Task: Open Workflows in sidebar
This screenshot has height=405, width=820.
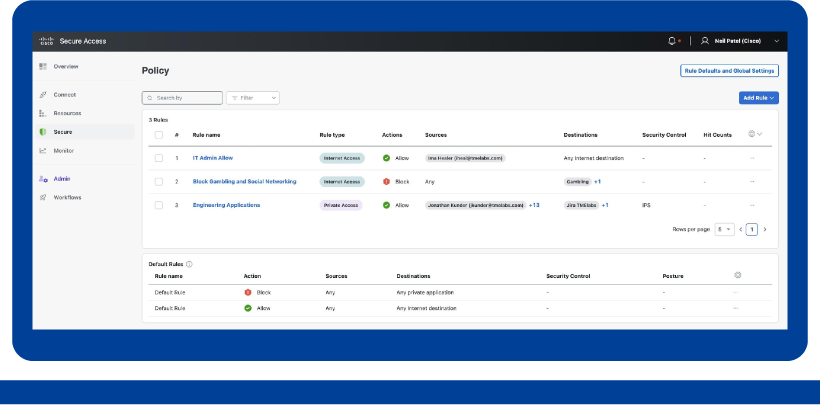Action: [x=67, y=197]
